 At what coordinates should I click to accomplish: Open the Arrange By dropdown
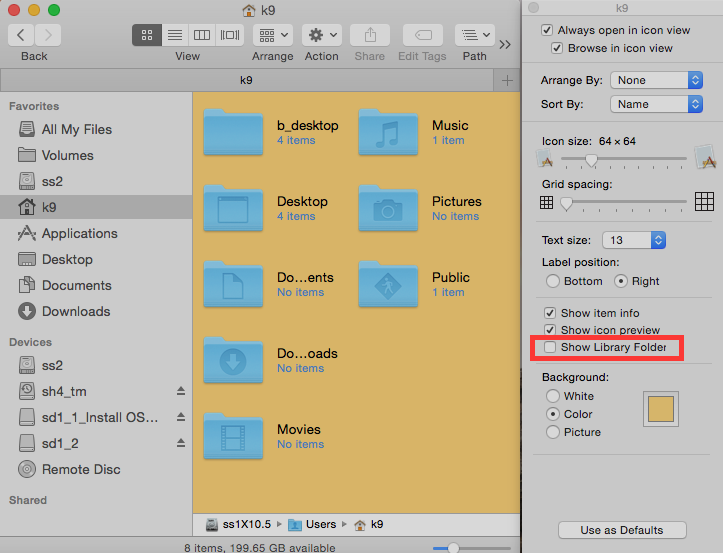tap(657, 80)
